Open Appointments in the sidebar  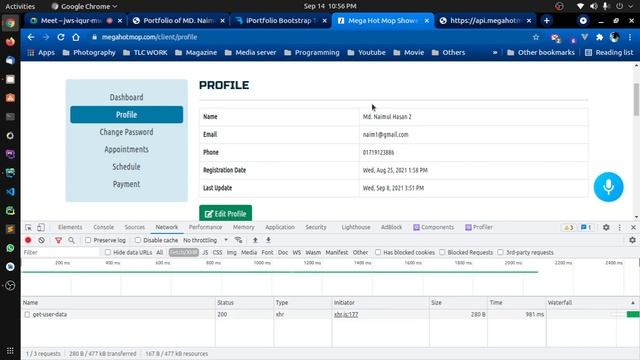(127, 149)
